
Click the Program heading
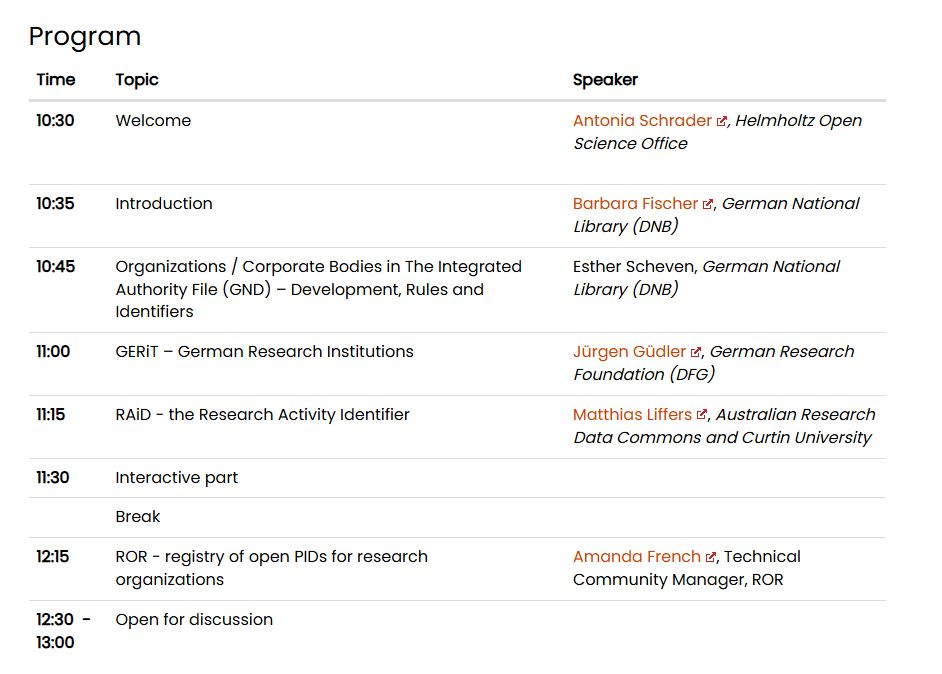tap(84, 36)
